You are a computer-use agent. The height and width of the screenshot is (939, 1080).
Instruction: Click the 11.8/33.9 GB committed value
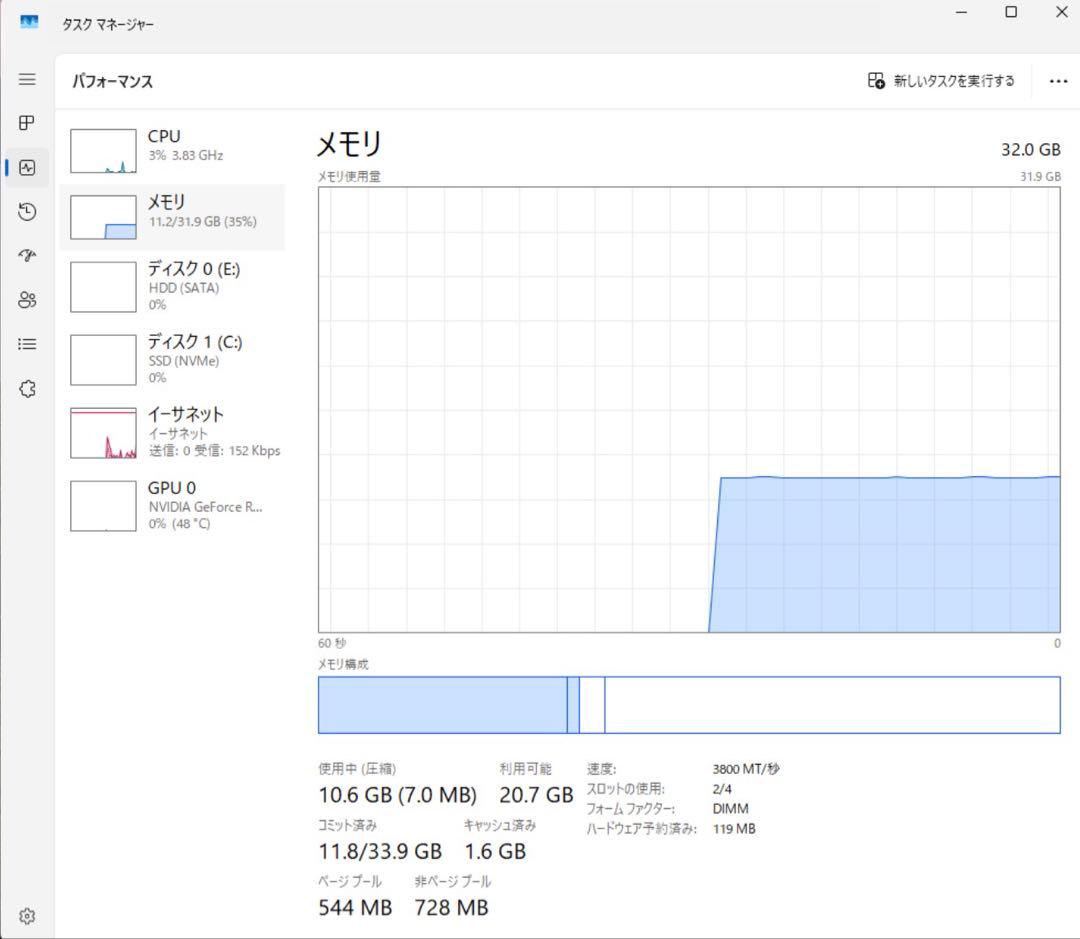[380, 852]
